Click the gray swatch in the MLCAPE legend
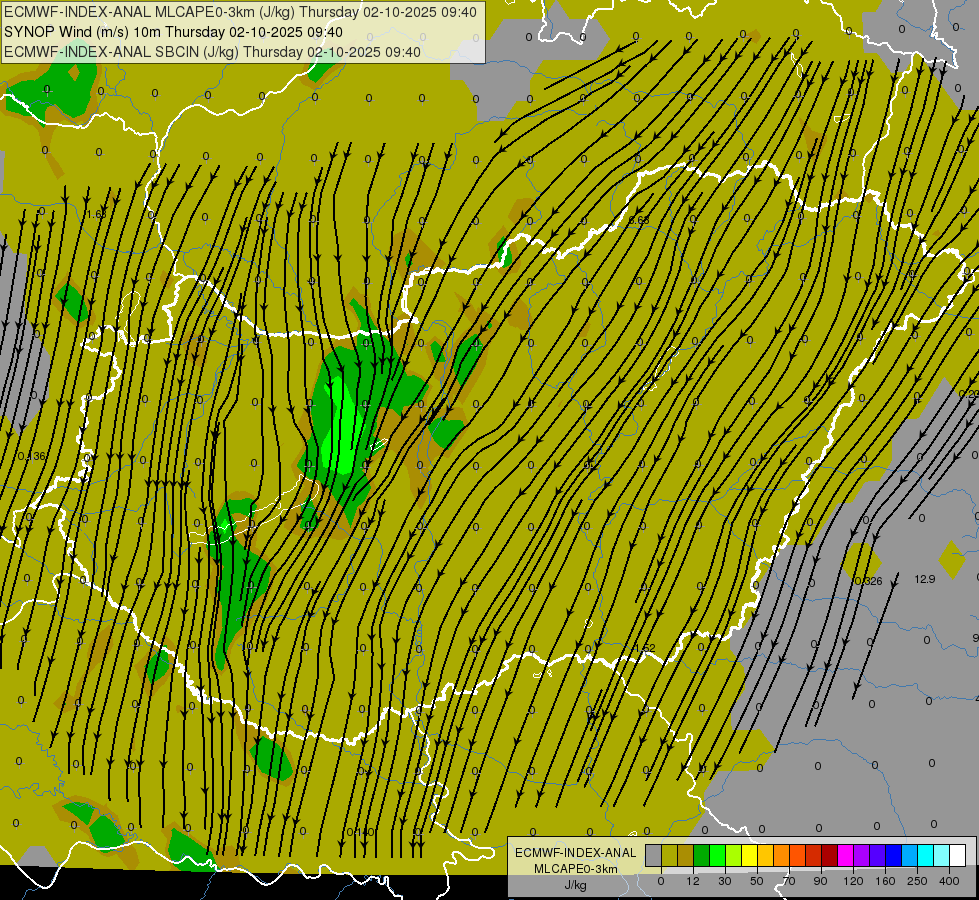Image resolution: width=979 pixels, height=900 pixels. (654, 855)
